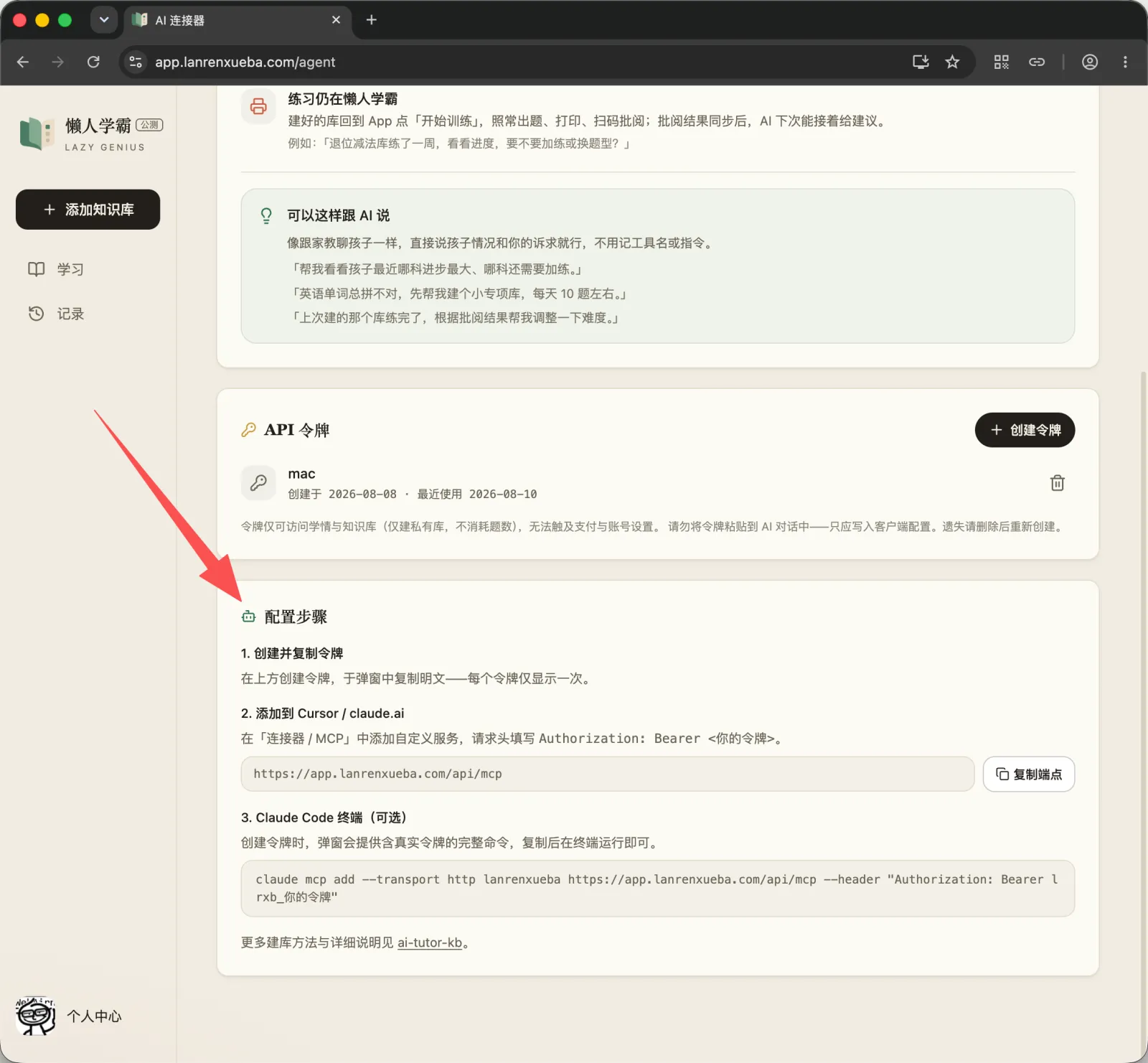1148x1063 pixels.
Task: Click example 「英语单词总拼不对
Action: click(x=458, y=294)
